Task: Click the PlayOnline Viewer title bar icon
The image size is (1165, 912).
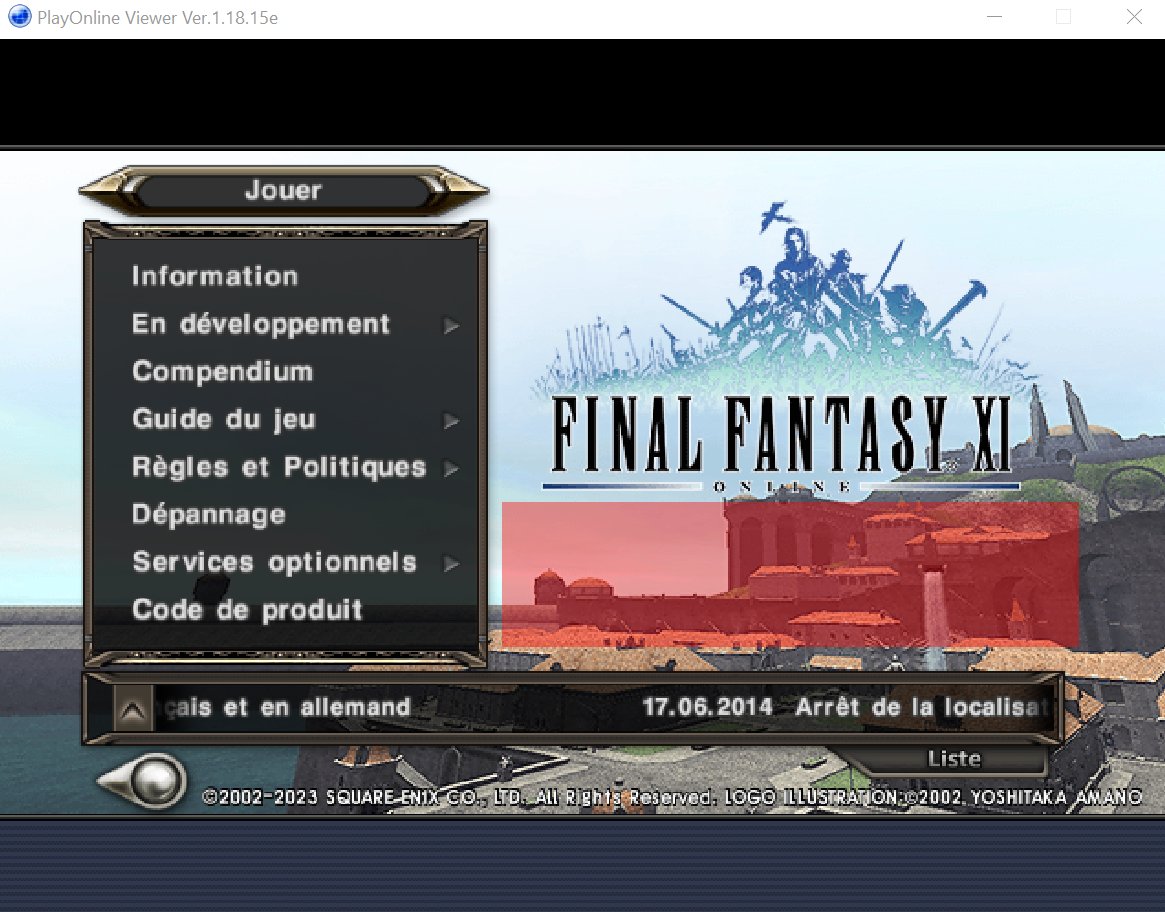Action: click(19, 16)
